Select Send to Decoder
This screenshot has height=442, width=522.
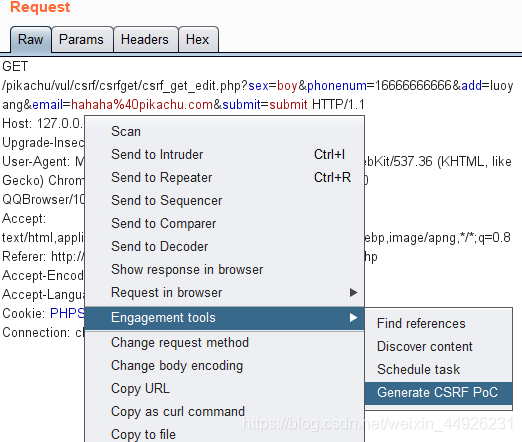click(224, 246)
